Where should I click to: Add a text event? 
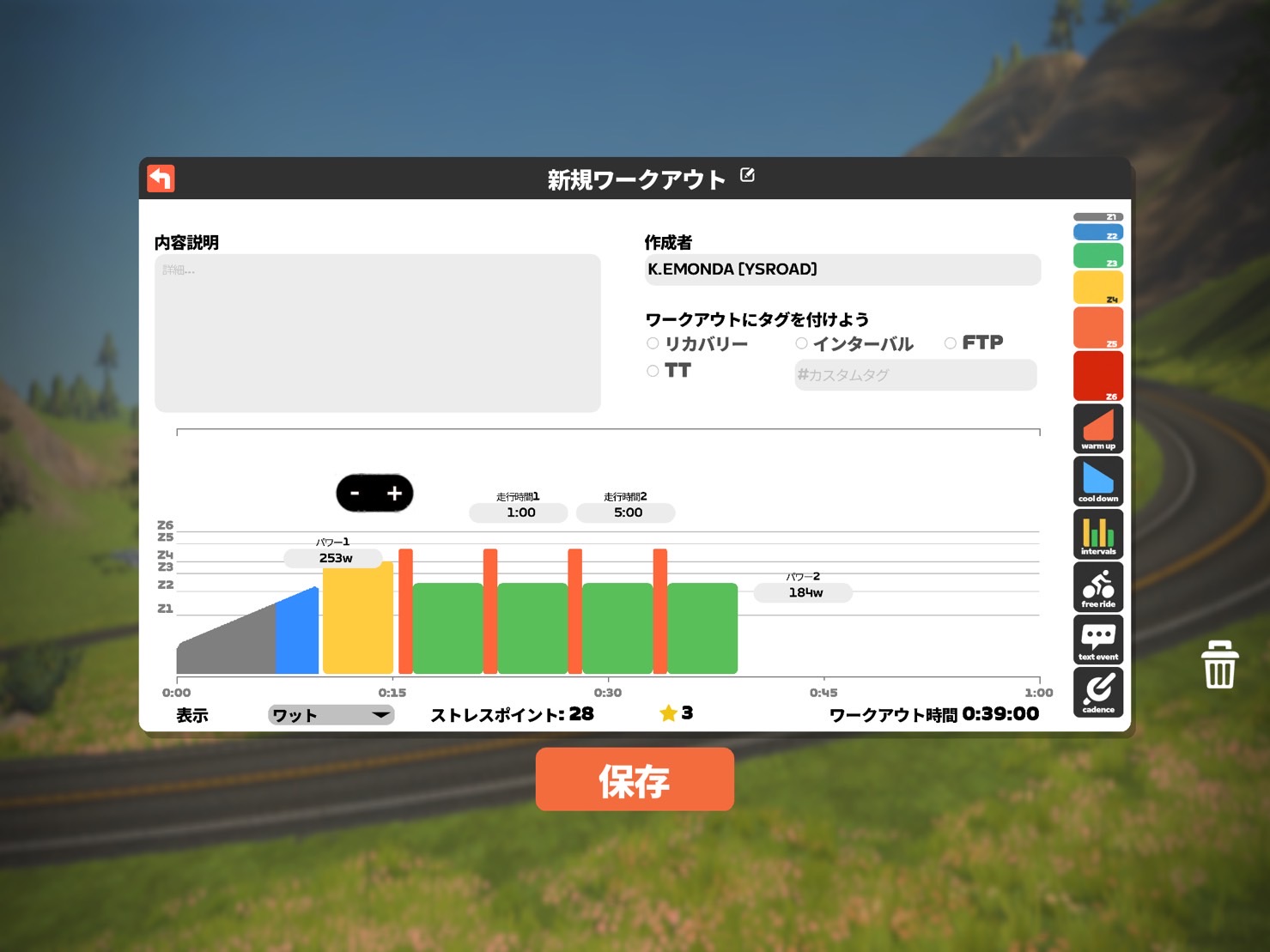(x=1098, y=640)
